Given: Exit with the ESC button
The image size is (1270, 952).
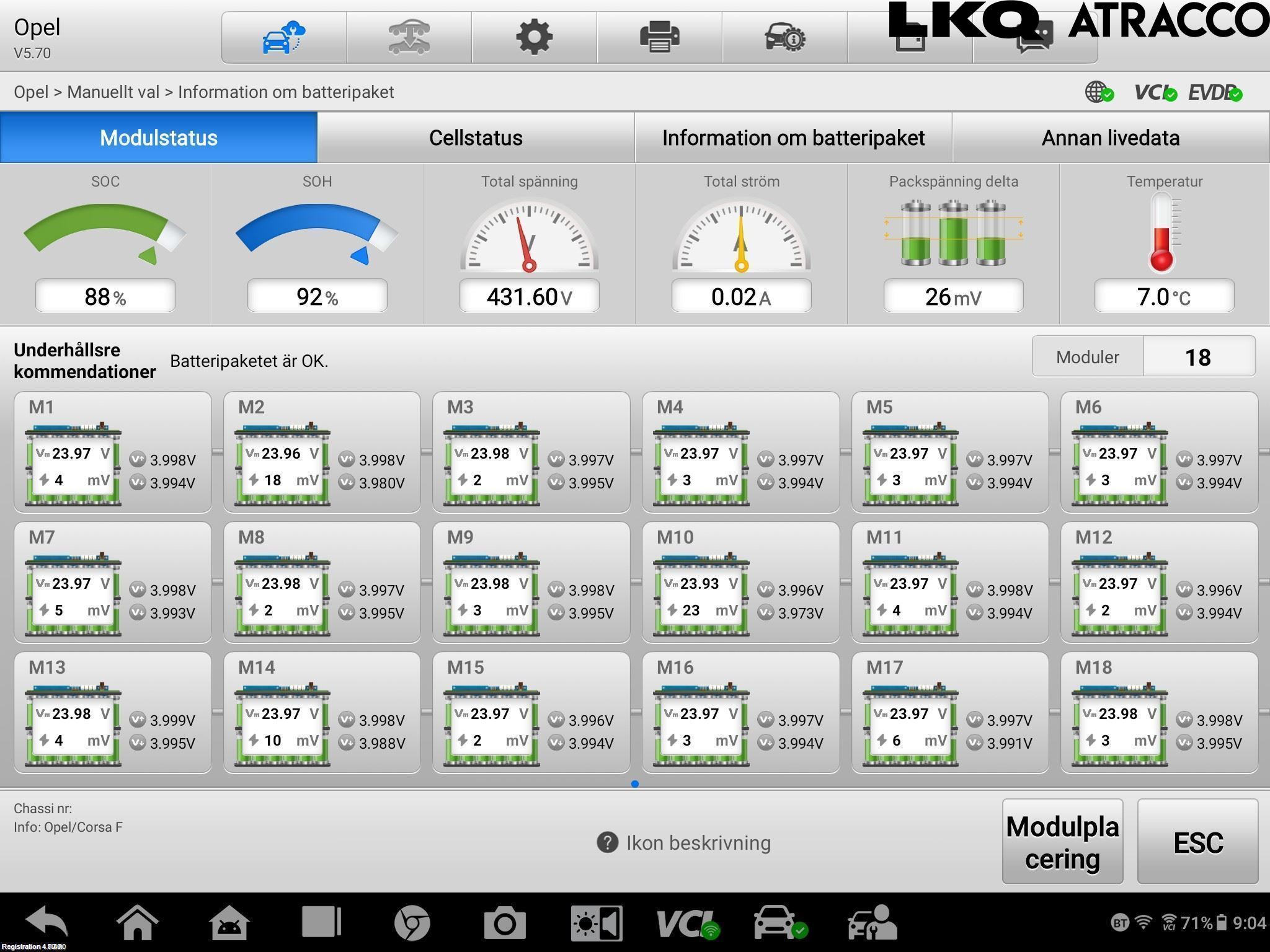Looking at the screenshot, I should (x=1197, y=842).
